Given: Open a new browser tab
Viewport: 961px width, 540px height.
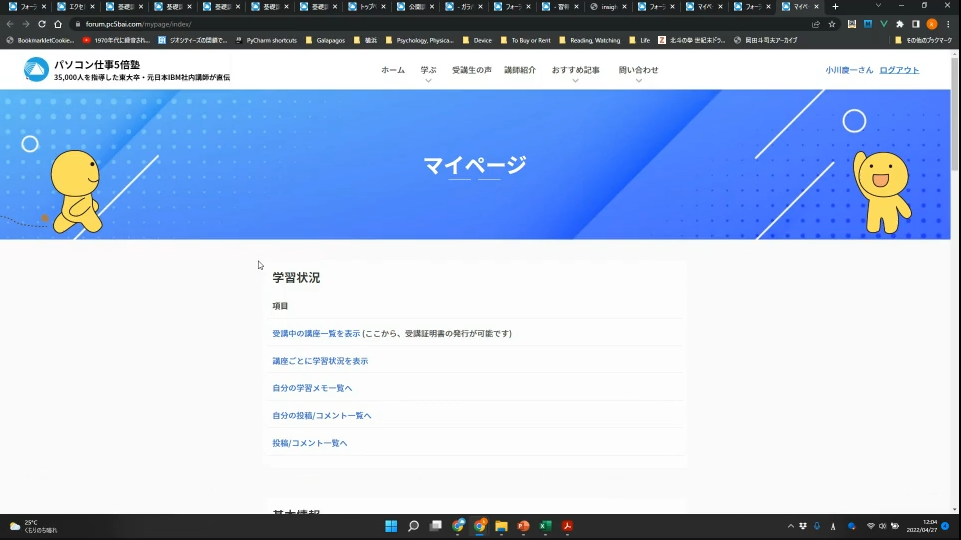Looking at the screenshot, I should click(835, 7).
